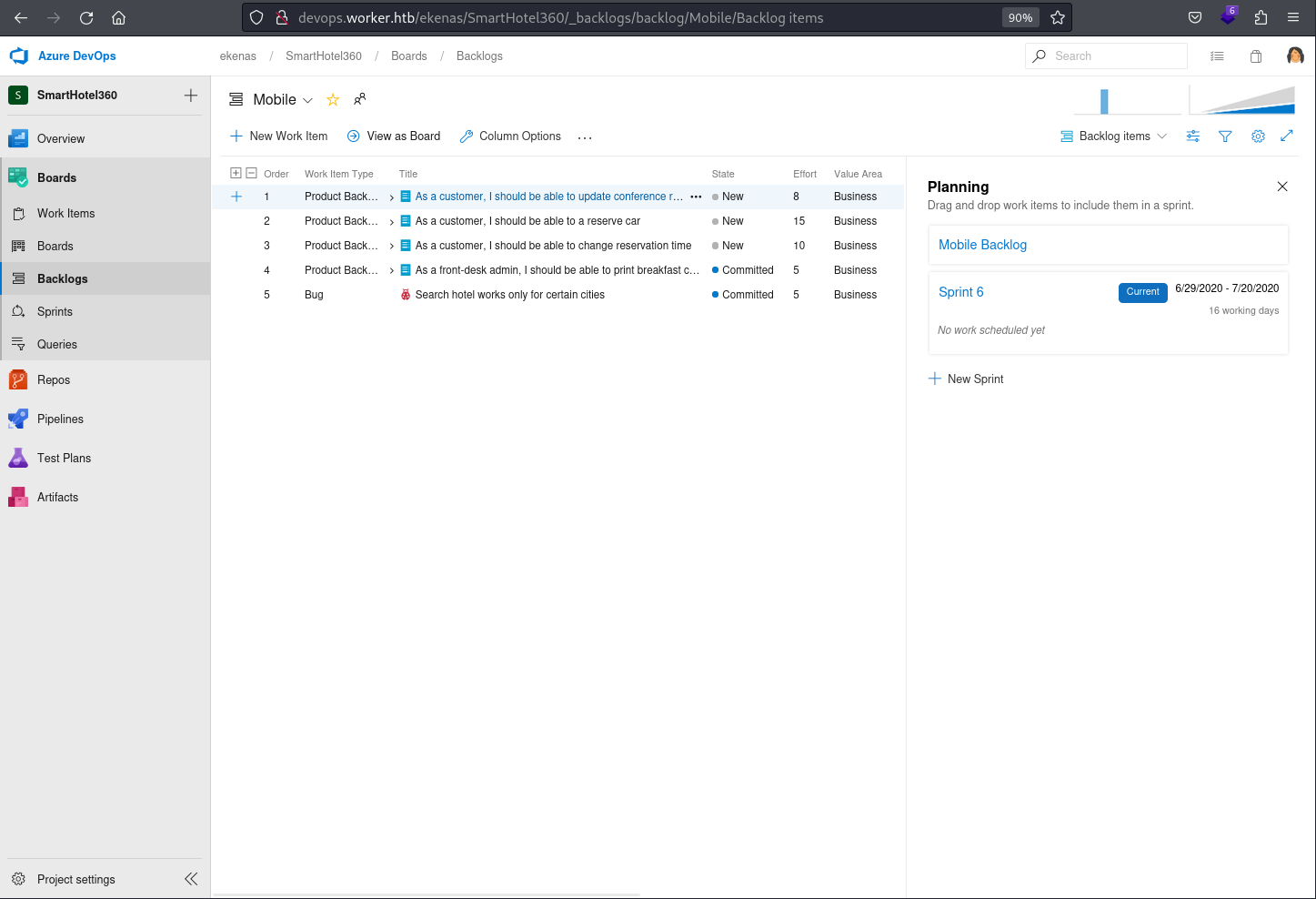The height and width of the screenshot is (899, 1316).
Task: Open the marketplace shopping bag icon
Action: tap(1256, 56)
